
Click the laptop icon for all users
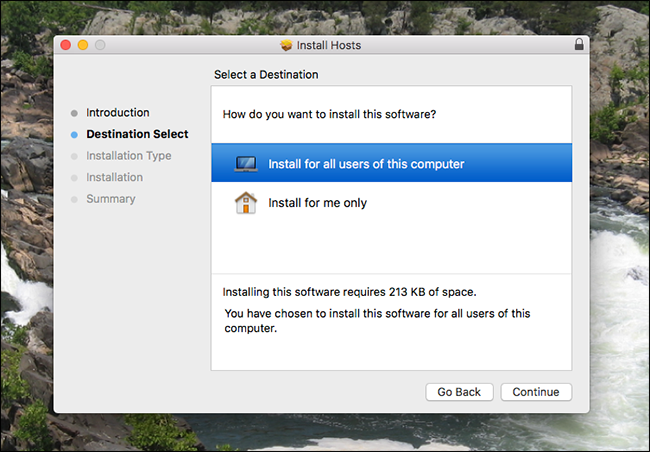tap(246, 164)
